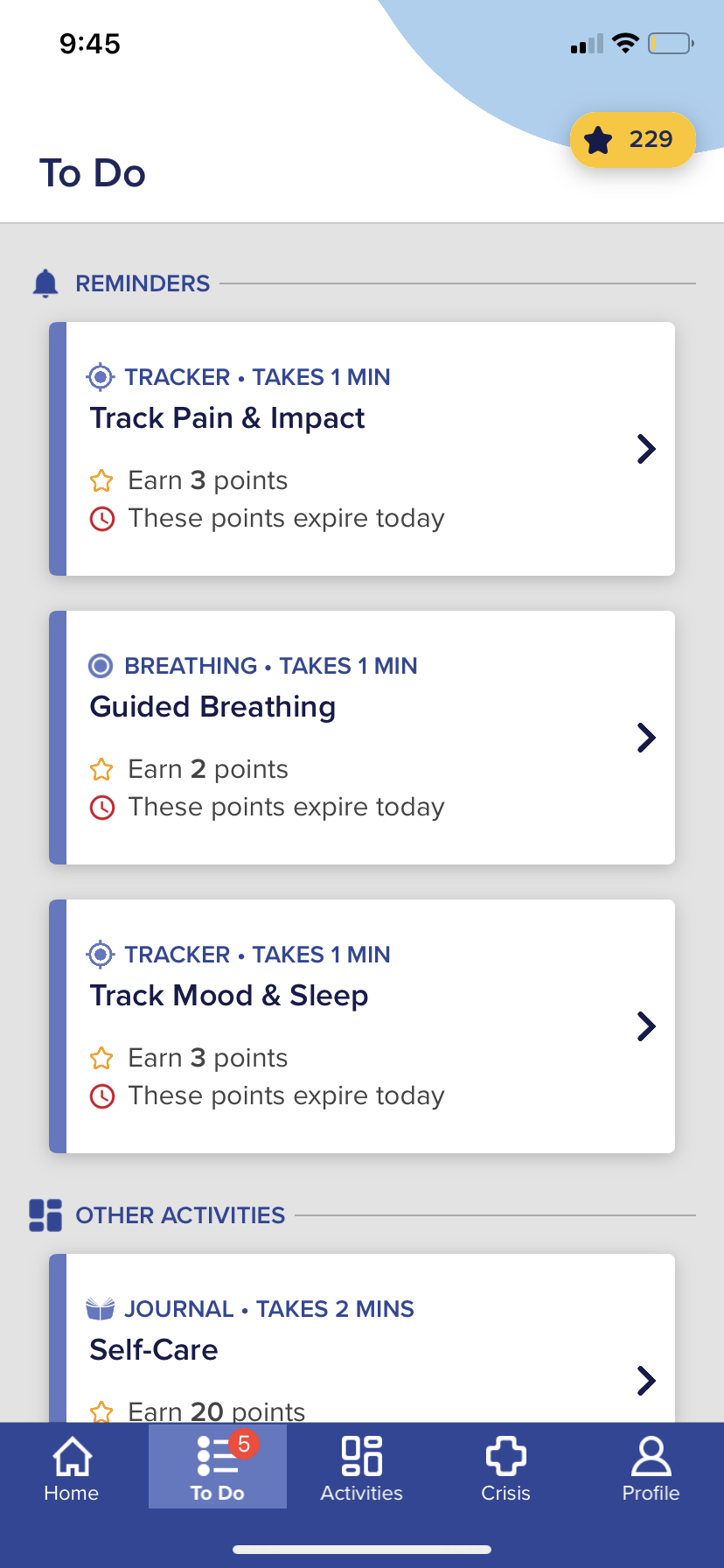Image resolution: width=724 pixels, height=1568 pixels.
Task: Tap the star icon in points badge
Action: coord(599,140)
